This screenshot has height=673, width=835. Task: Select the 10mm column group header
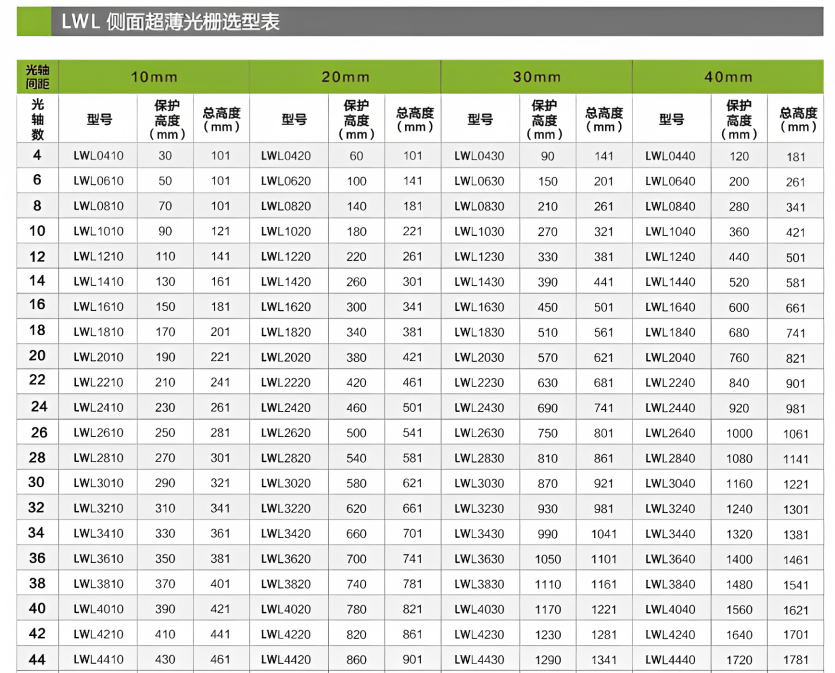(153, 77)
